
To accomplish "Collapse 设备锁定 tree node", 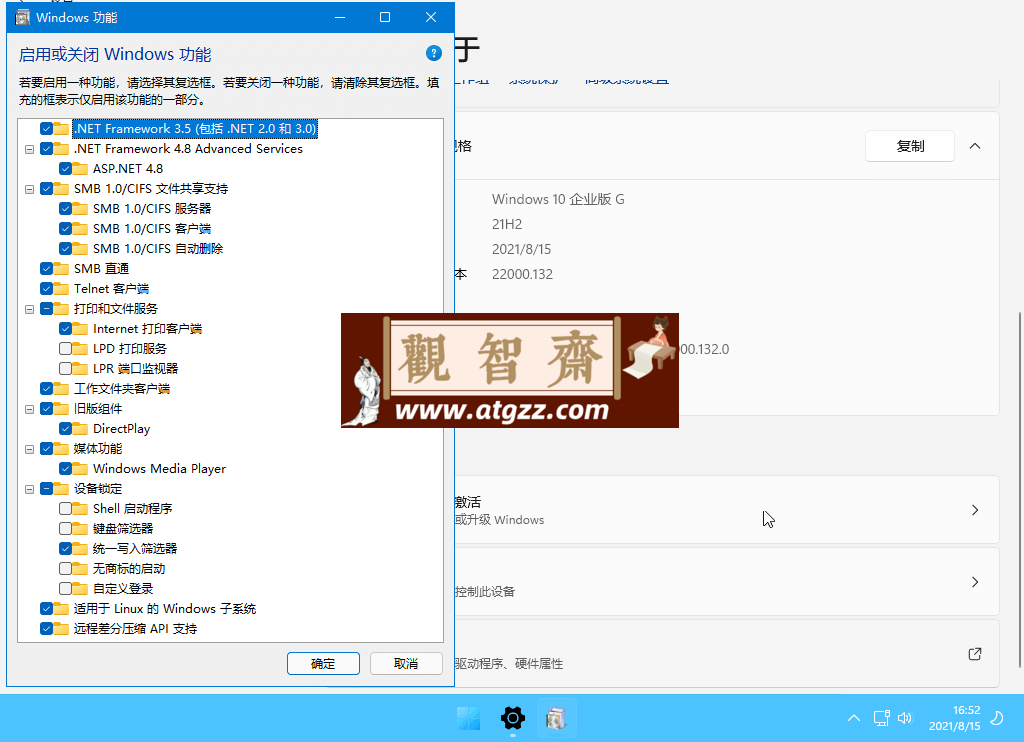I will pyautogui.click(x=29, y=489).
